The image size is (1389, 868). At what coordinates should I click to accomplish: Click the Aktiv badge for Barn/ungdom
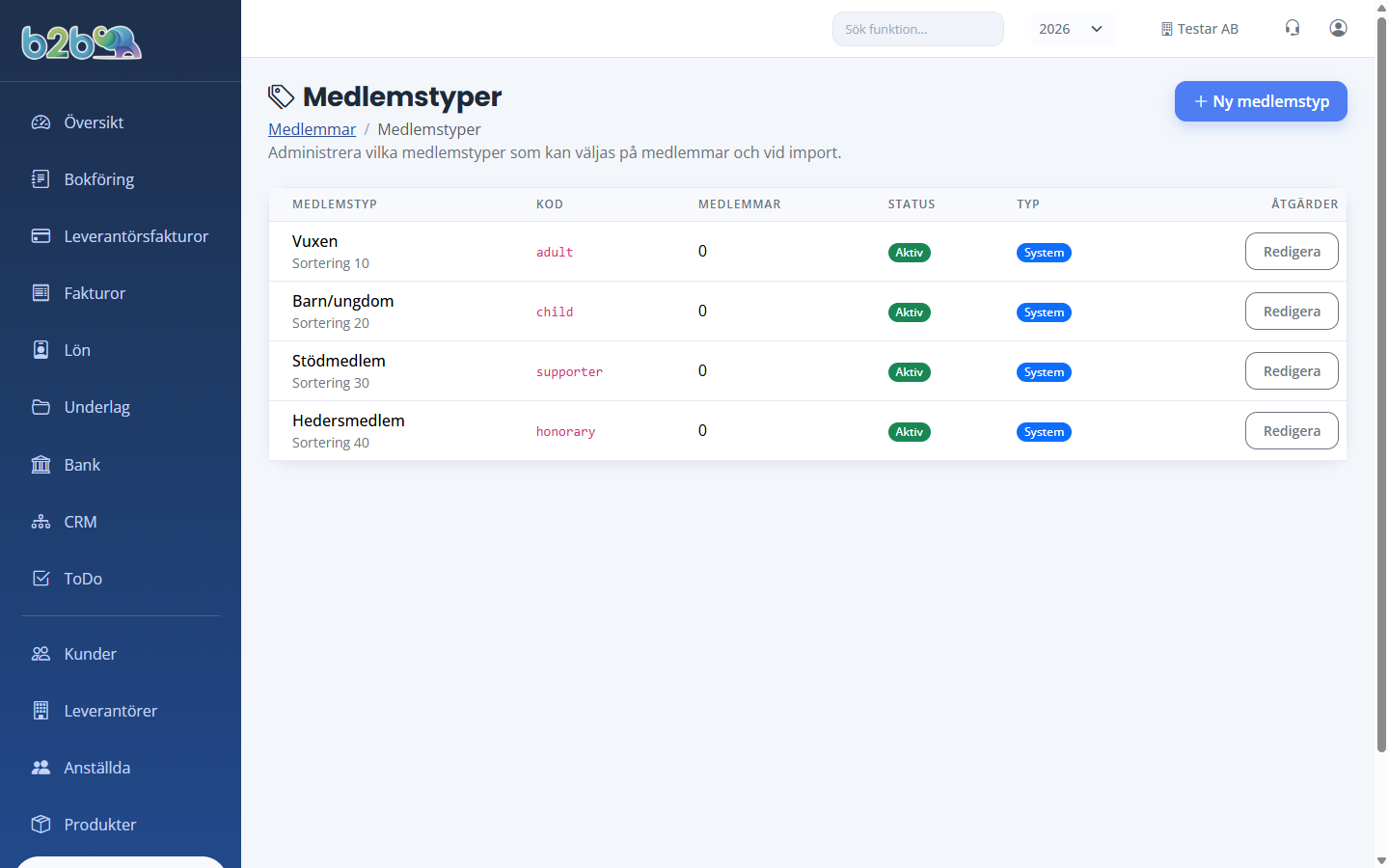point(909,312)
